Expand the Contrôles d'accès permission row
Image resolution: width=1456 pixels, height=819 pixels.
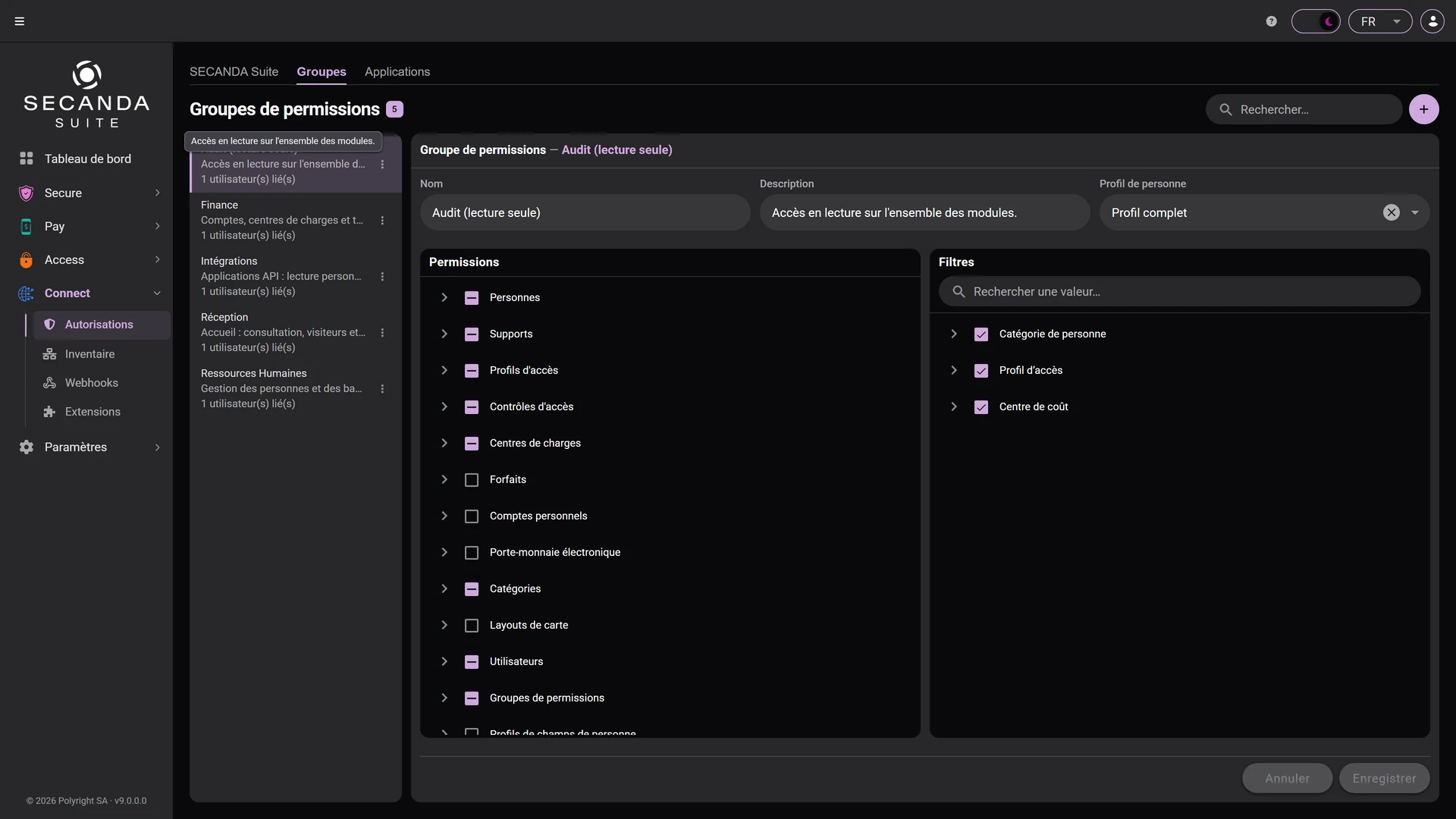tap(444, 406)
